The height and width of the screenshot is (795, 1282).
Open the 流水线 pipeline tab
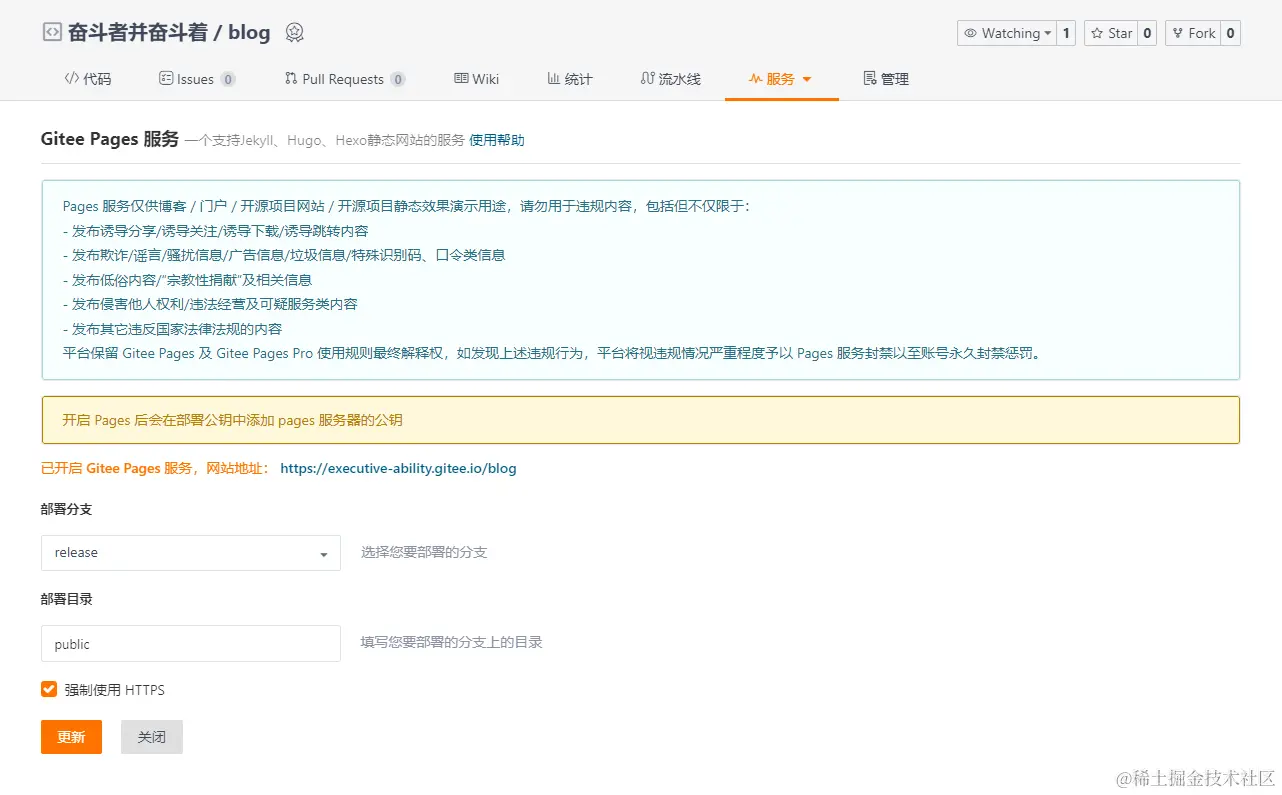pyautogui.click(x=671, y=79)
